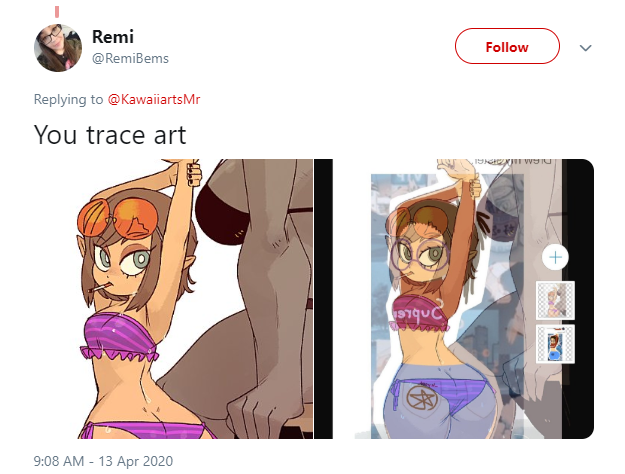Click the 'You trace art' tweet text

tap(110, 135)
